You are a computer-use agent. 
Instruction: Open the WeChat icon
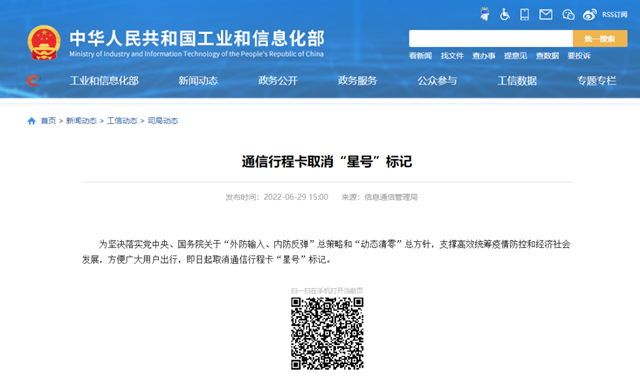coord(568,15)
